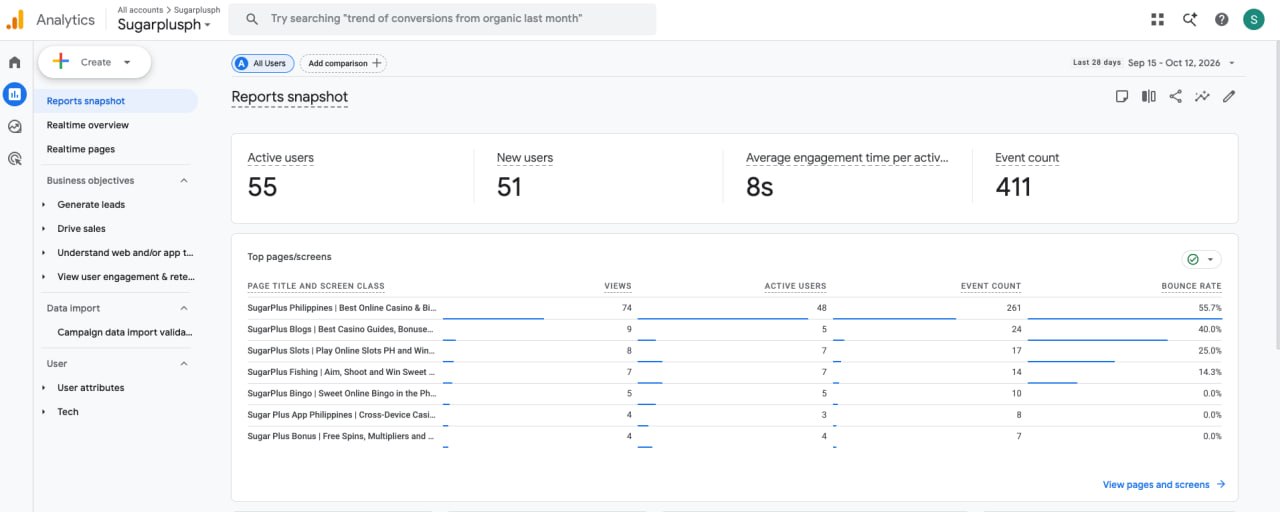Viewport: 1280px width, 512px height.
Task: Click Average engagement time metric label
Action: (x=847, y=158)
